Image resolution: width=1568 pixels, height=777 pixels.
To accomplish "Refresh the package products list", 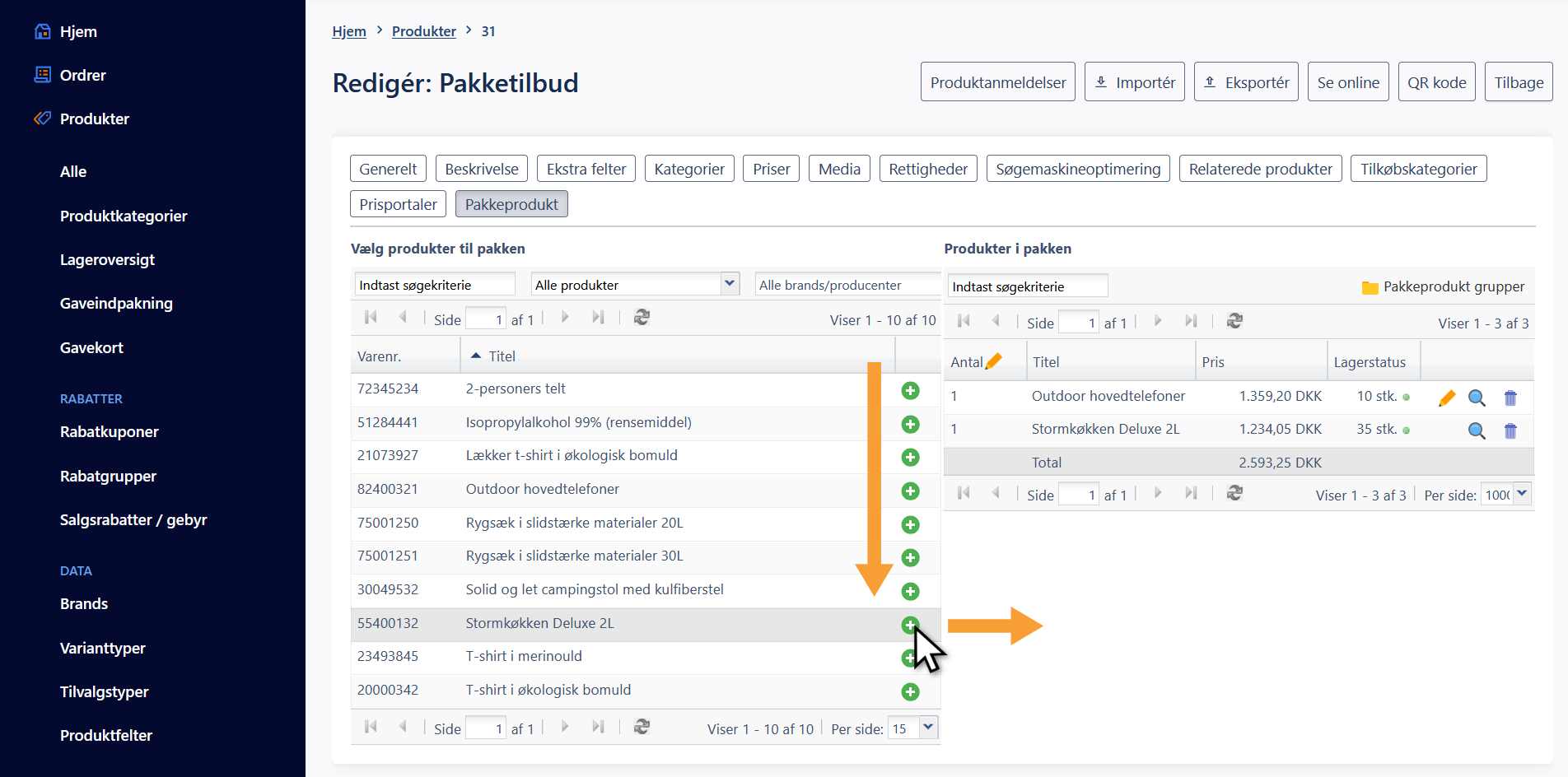I will click(x=1234, y=321).
